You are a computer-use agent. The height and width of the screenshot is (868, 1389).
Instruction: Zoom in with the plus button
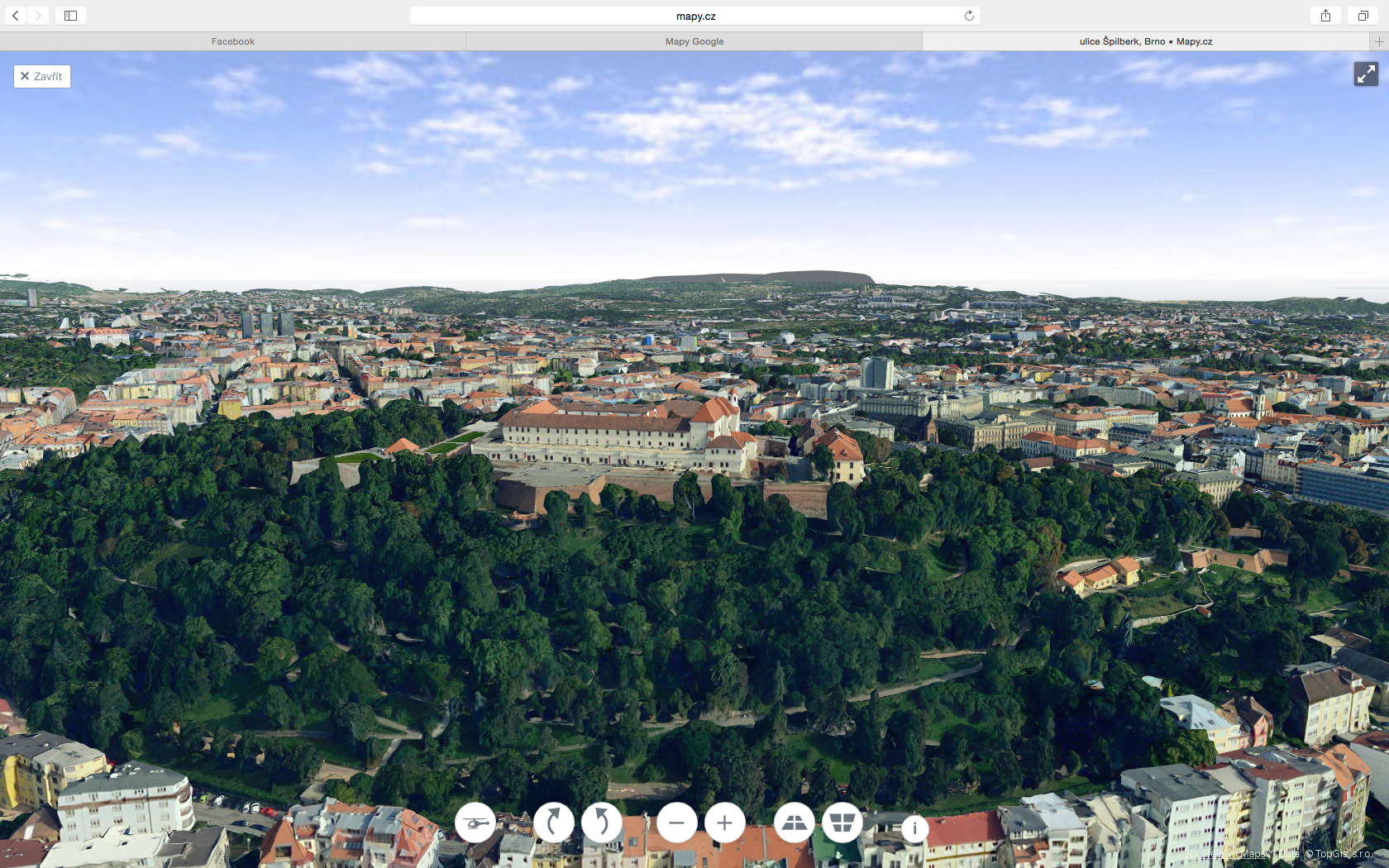(725, 823)
